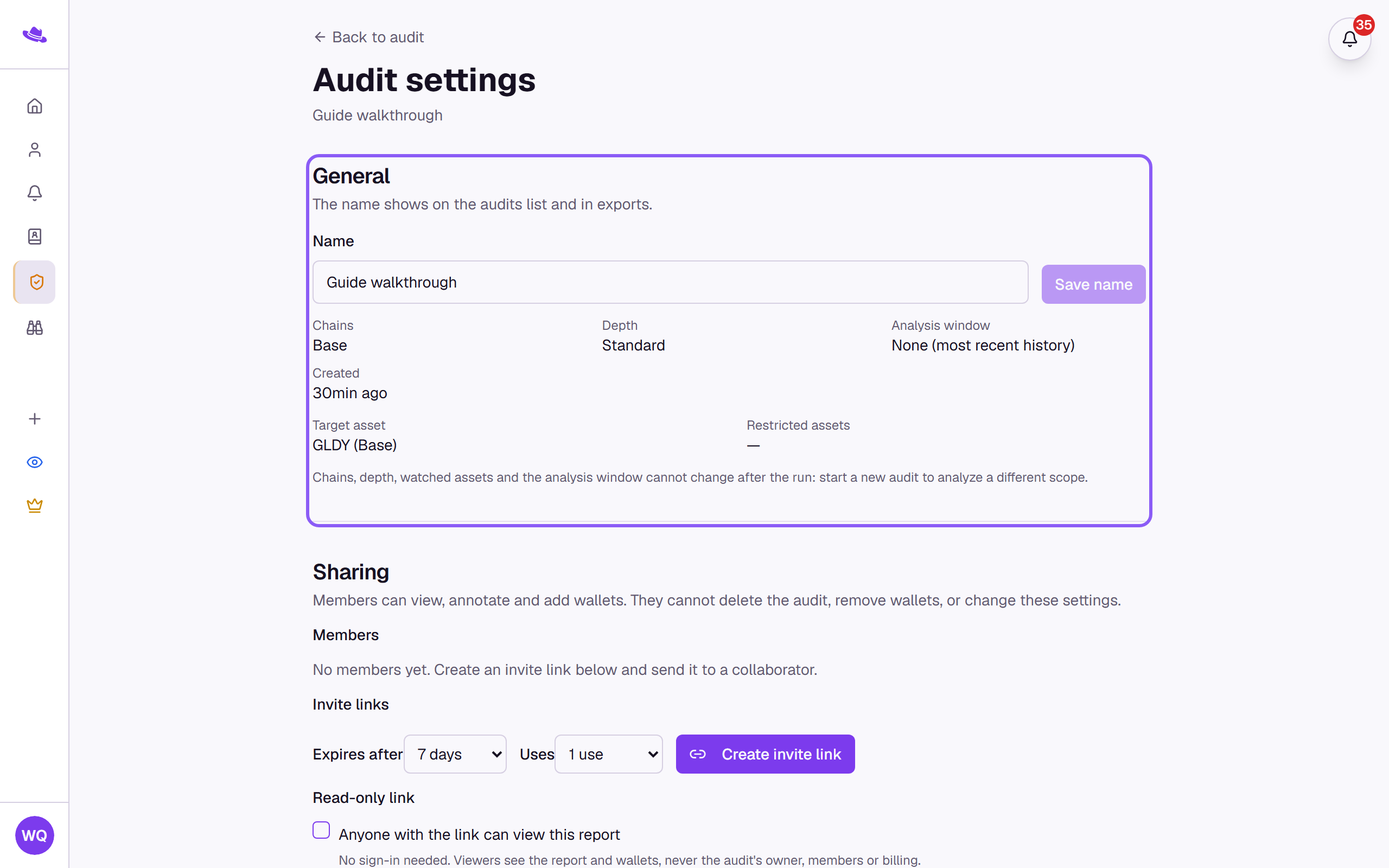This screenshot has height=868, width=1389.
Task: Click the 'None (most recent history)' value
Action: 983,346
